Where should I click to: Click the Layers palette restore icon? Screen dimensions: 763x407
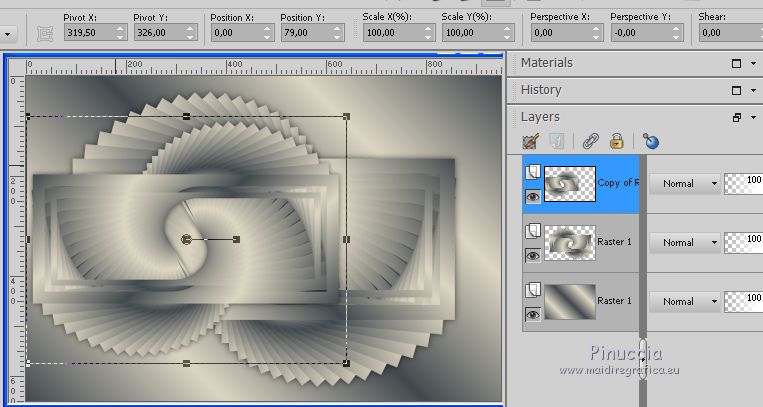(737, 117)
